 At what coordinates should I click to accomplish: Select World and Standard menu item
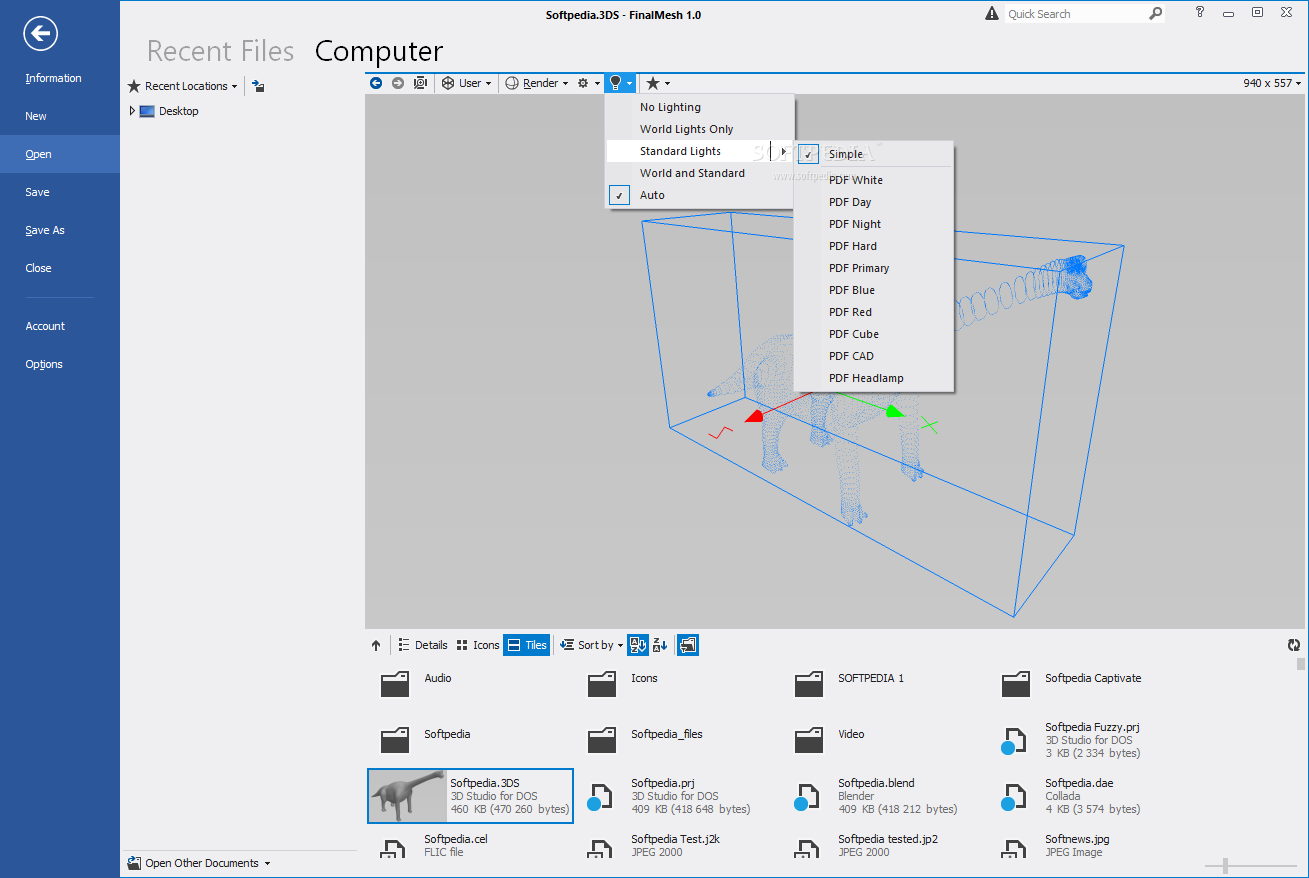click(x=699, y=173)
